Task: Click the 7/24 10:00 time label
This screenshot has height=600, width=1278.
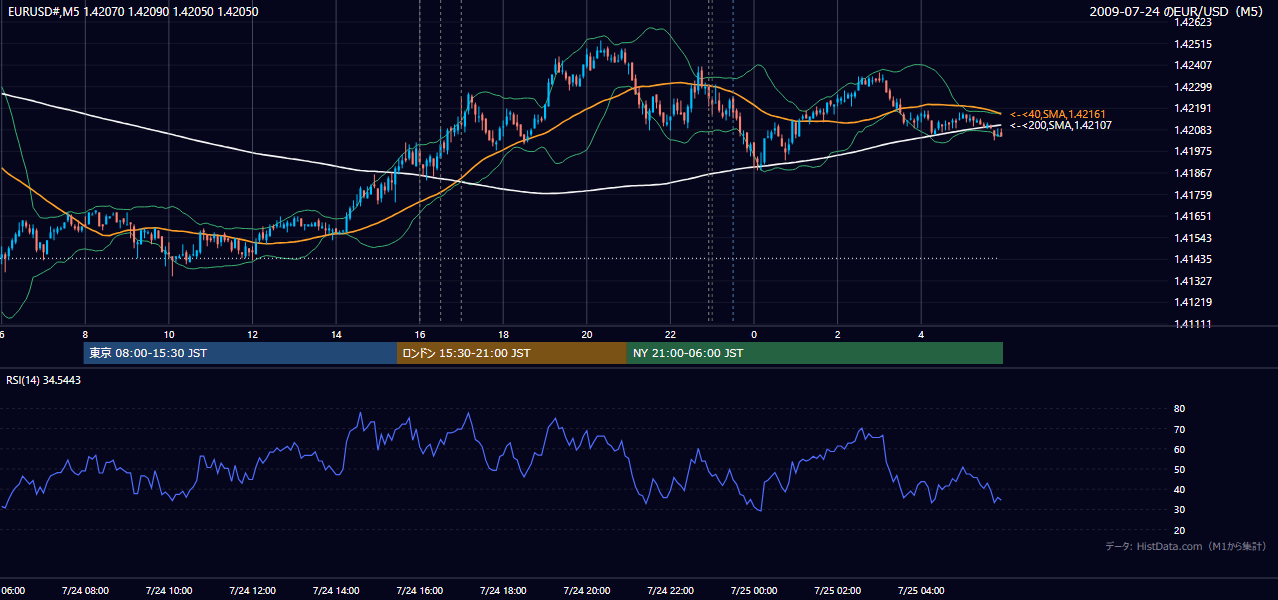Action: [x=168, y=591]
